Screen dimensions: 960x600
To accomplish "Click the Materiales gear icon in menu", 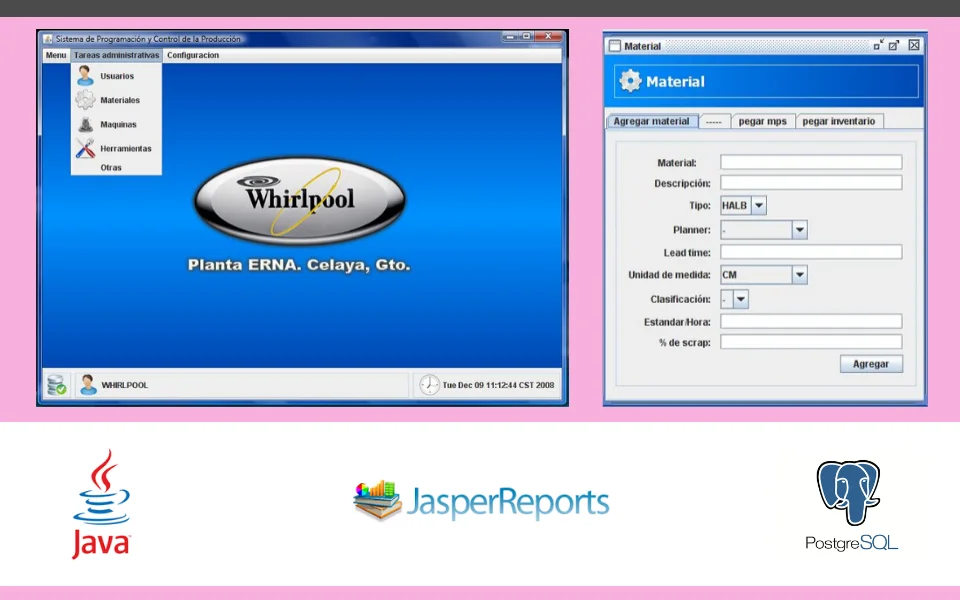I will tap(85, 100).
